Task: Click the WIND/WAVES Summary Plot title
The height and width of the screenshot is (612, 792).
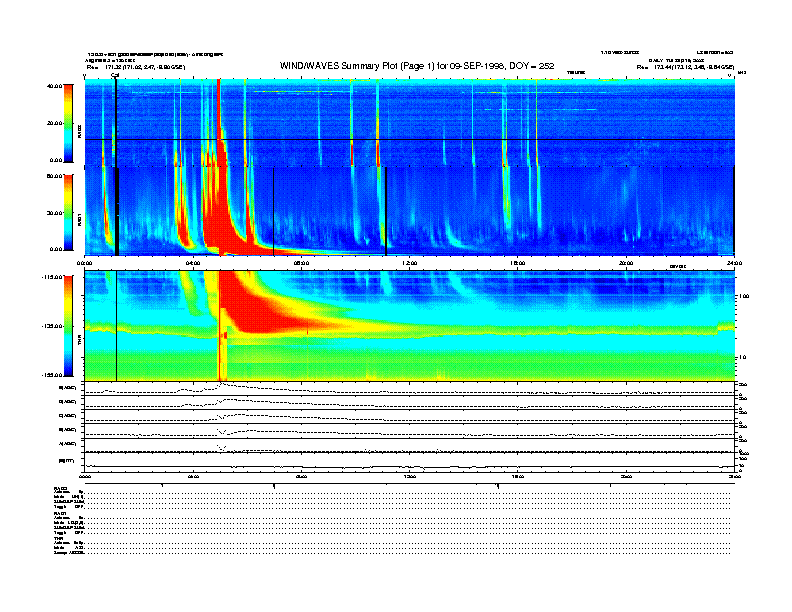Action: (417, 66)
